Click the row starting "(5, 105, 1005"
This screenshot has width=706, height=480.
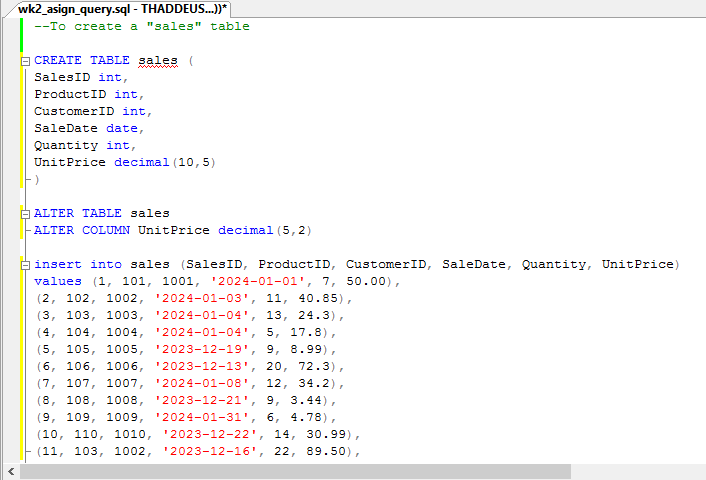(186, 349)
